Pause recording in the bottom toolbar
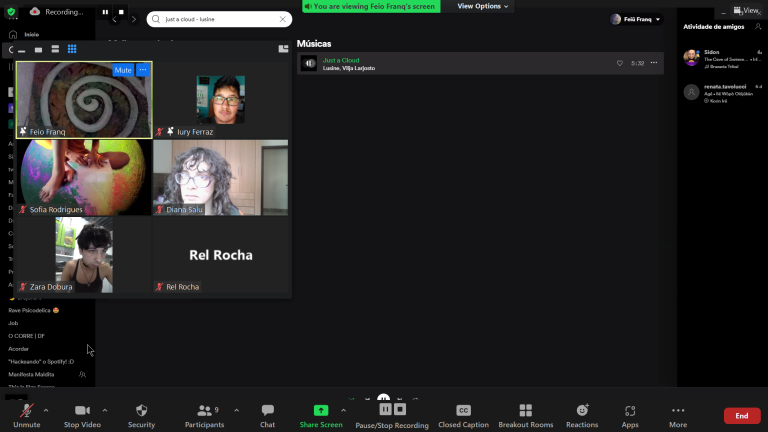The image size is (768, 432). pyautogui.click(x=385, y=409)
